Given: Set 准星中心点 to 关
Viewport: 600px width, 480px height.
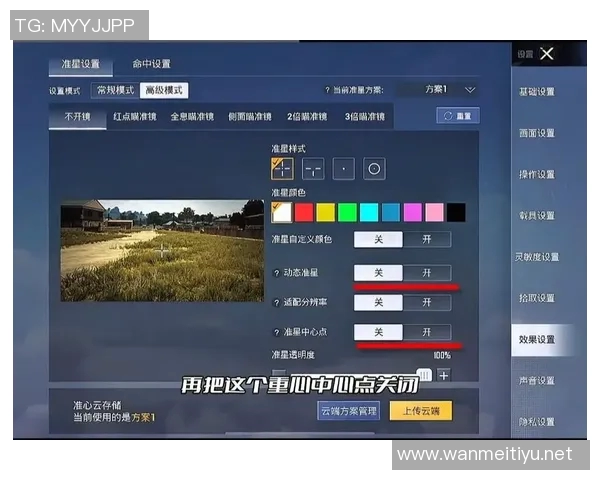Looking at the screenshot, I should pyautogui.click(x=378, y=332).
